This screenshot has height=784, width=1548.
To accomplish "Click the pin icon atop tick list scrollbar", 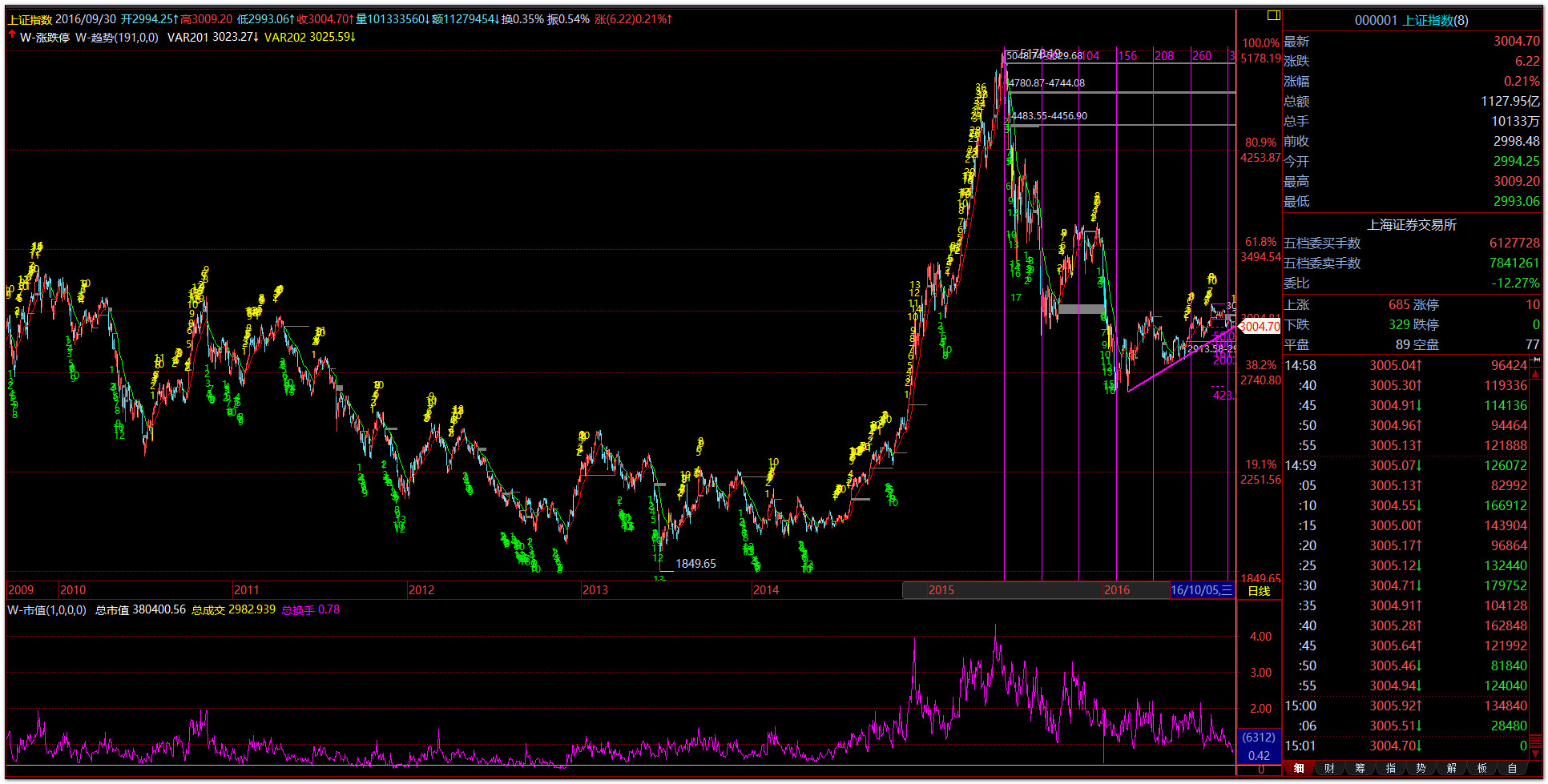I will (1535, 361).
